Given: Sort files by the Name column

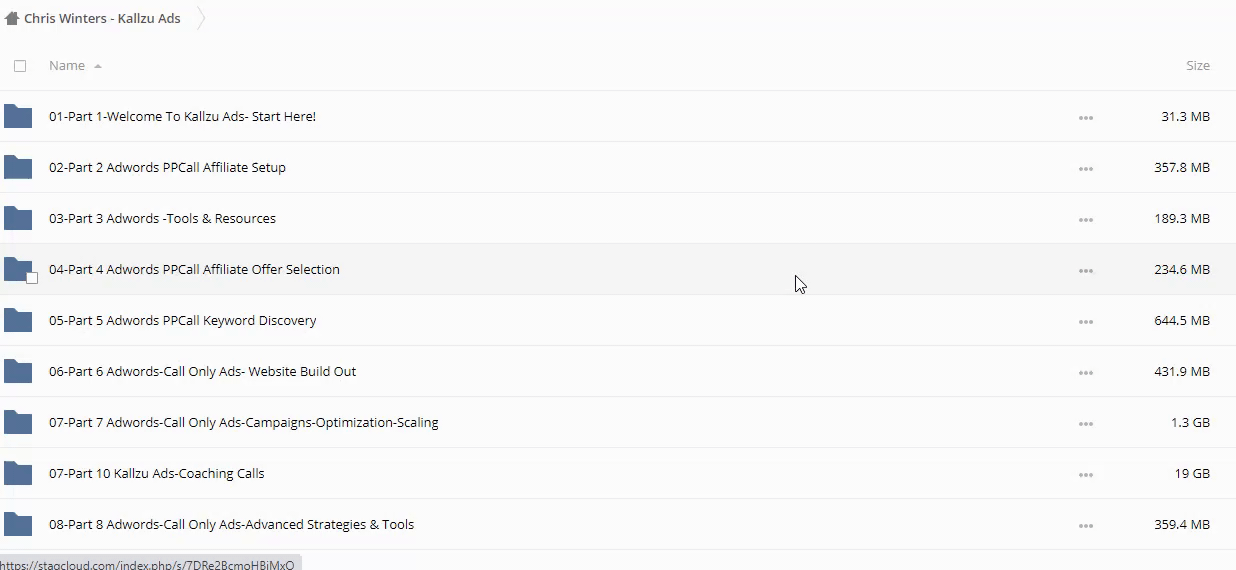Looking at the screenshot, I should 67,66.
